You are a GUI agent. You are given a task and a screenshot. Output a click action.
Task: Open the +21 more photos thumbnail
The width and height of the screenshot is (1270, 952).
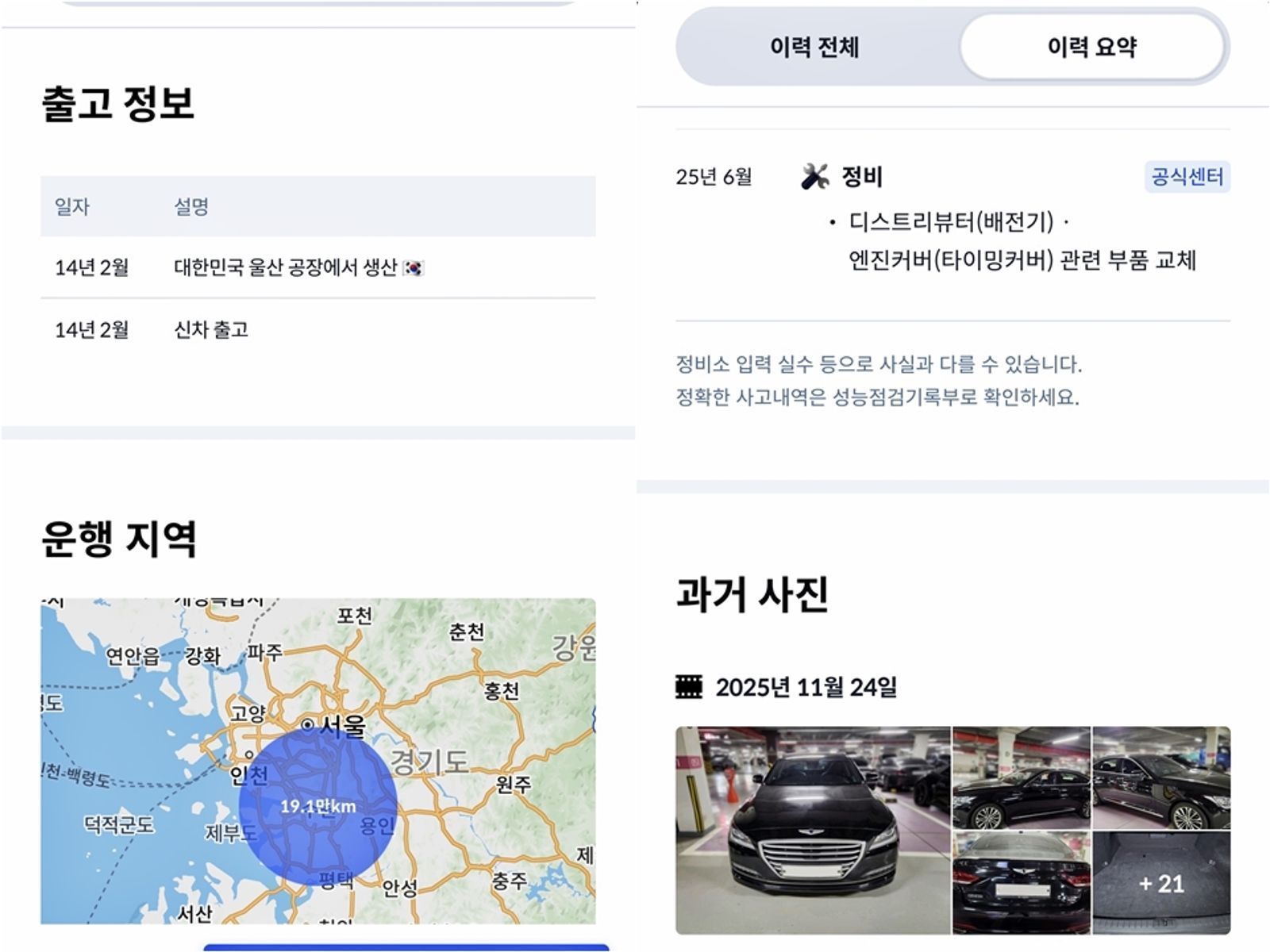[x=1161, y=883]
